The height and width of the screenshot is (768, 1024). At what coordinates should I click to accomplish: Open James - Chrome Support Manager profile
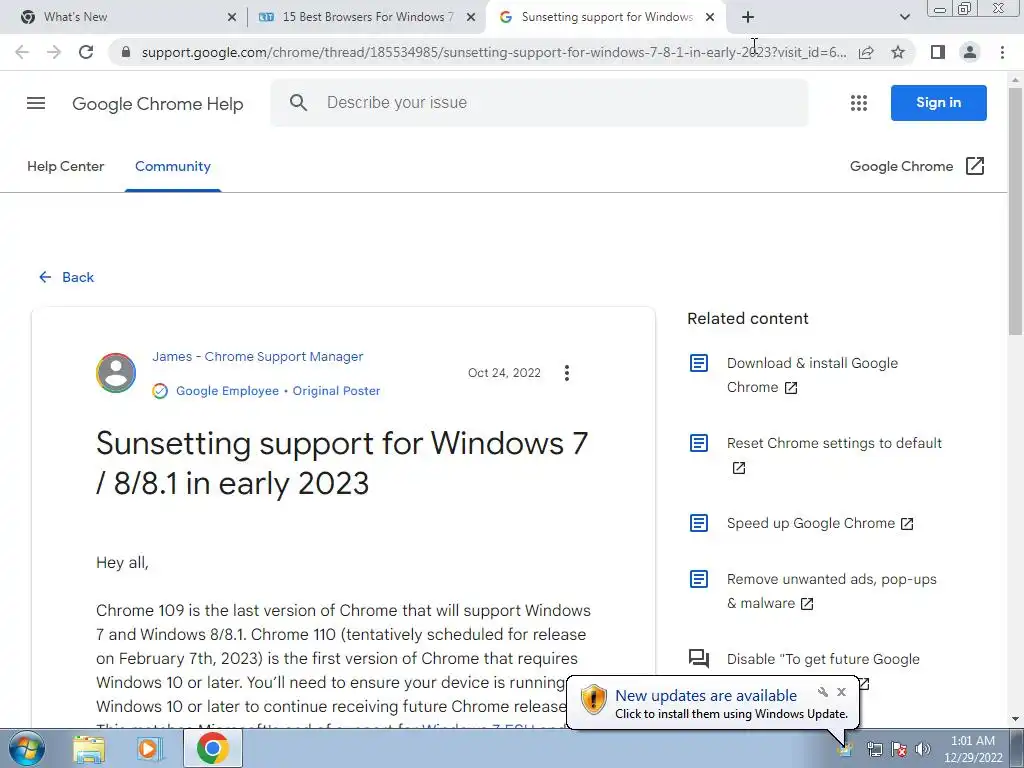(x=258, y=357)
